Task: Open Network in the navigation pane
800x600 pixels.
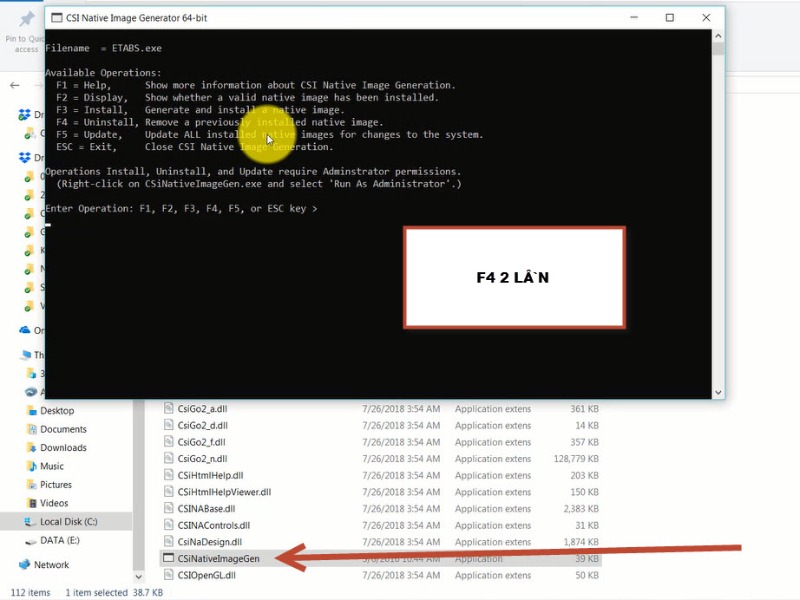Action: tap(51, 564)
